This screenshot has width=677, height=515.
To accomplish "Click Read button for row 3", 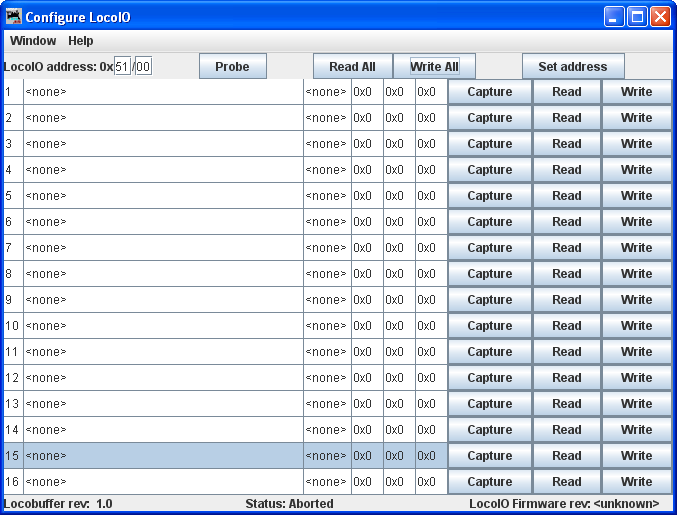I will pos(566,144).
